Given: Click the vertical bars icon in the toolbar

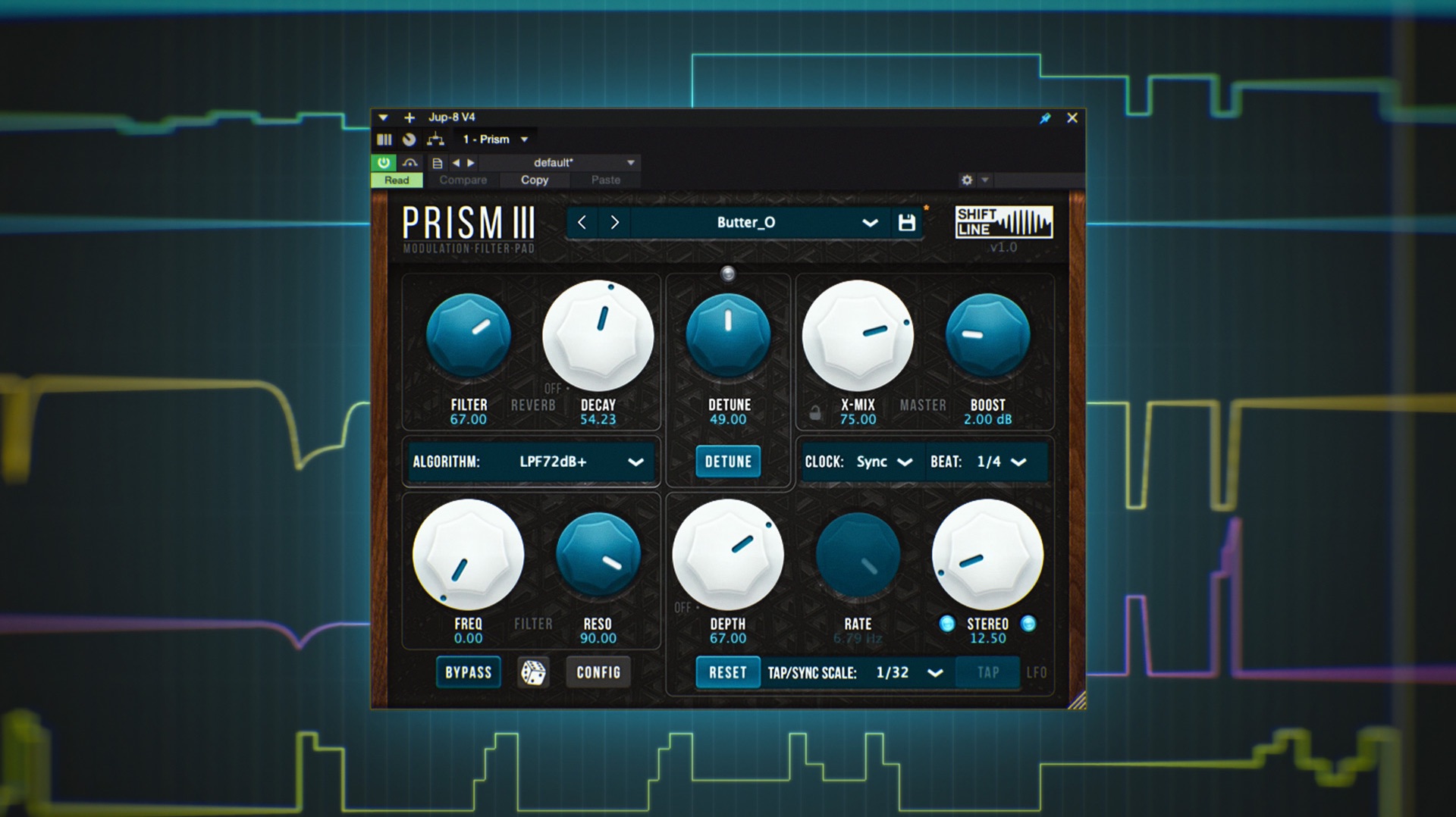Looking at the screenshot, I should 384,139.
